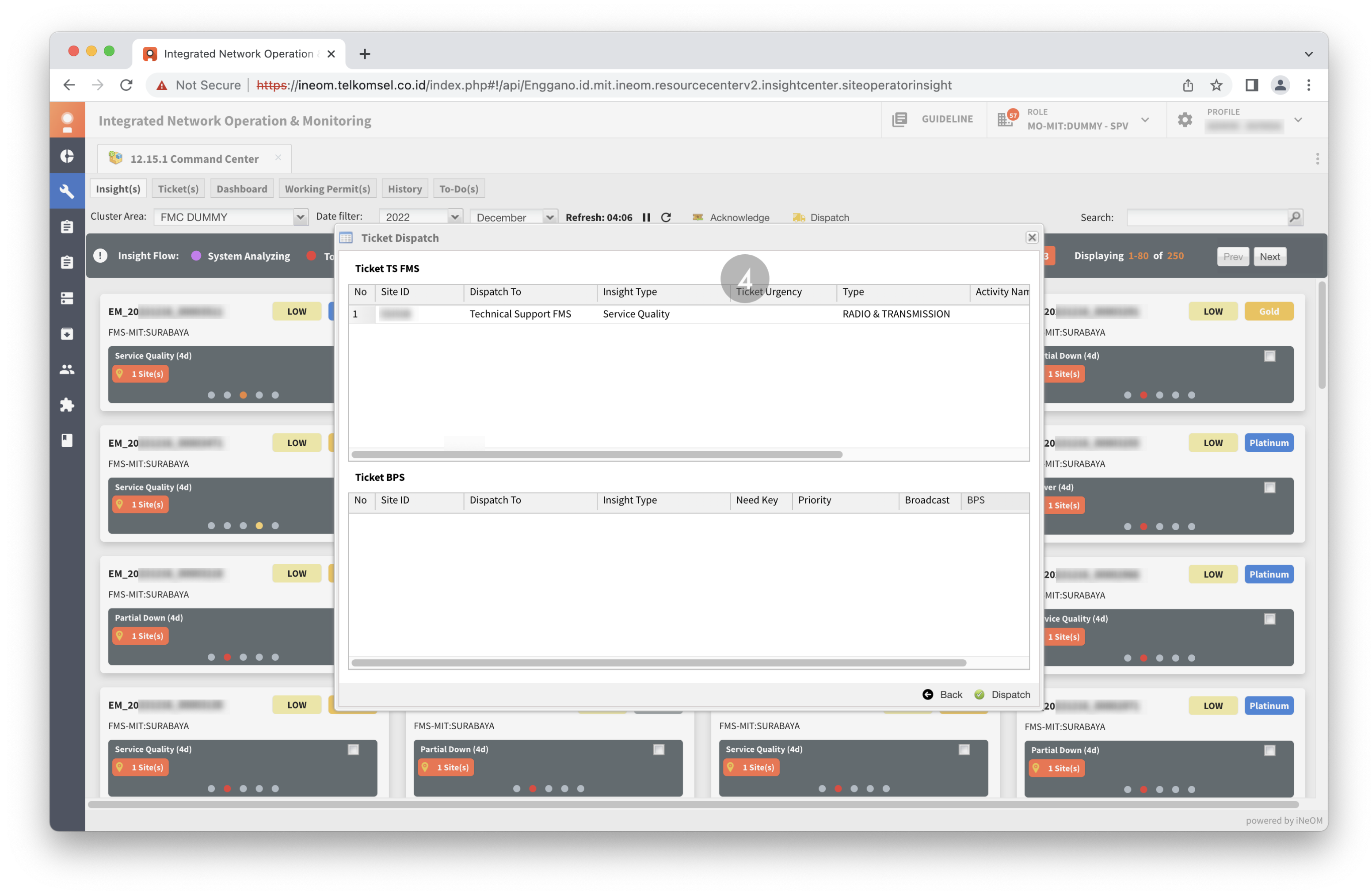This screenshot has width=1372, height=895.
Task: Click the Ticket TS FMS horizontal scrollbar
Action: (x=597, y=455)
